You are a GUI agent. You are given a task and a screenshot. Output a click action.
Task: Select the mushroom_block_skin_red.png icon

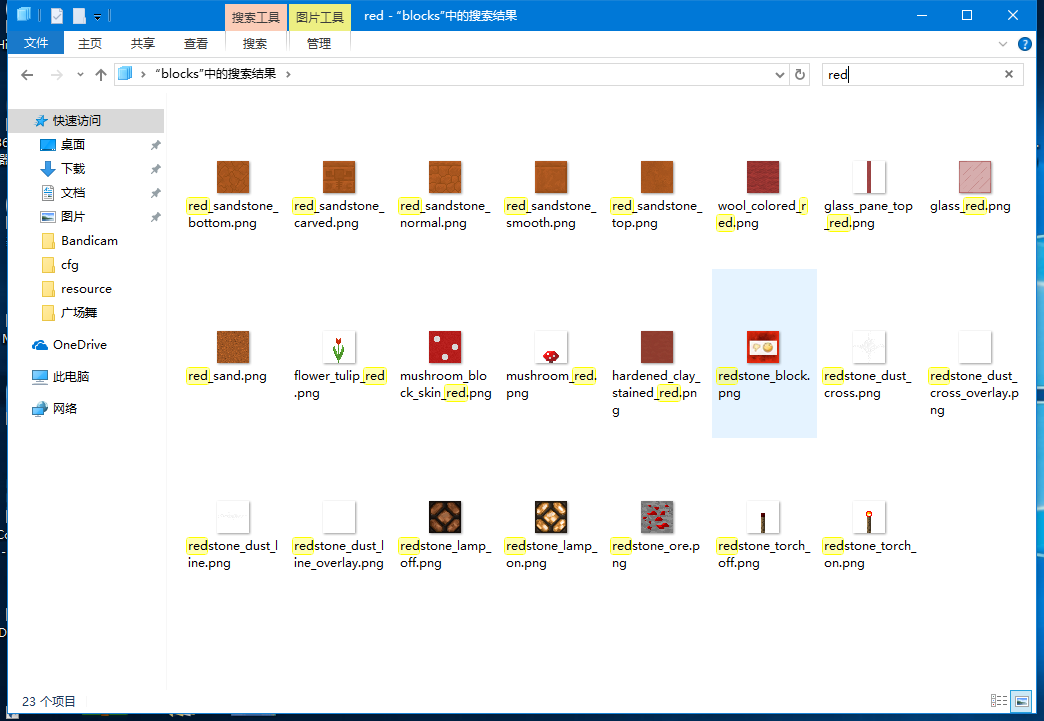[445, 347]
